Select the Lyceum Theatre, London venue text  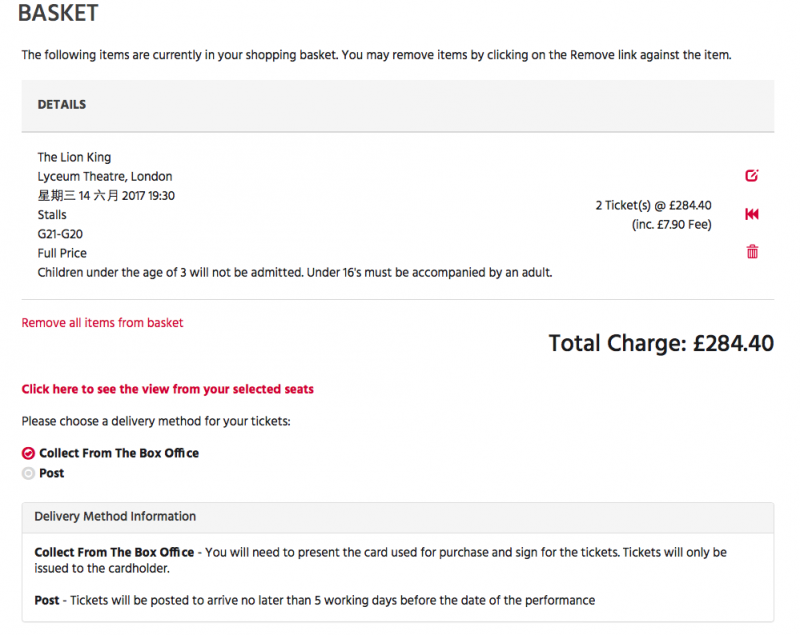[x=105, y=176]
